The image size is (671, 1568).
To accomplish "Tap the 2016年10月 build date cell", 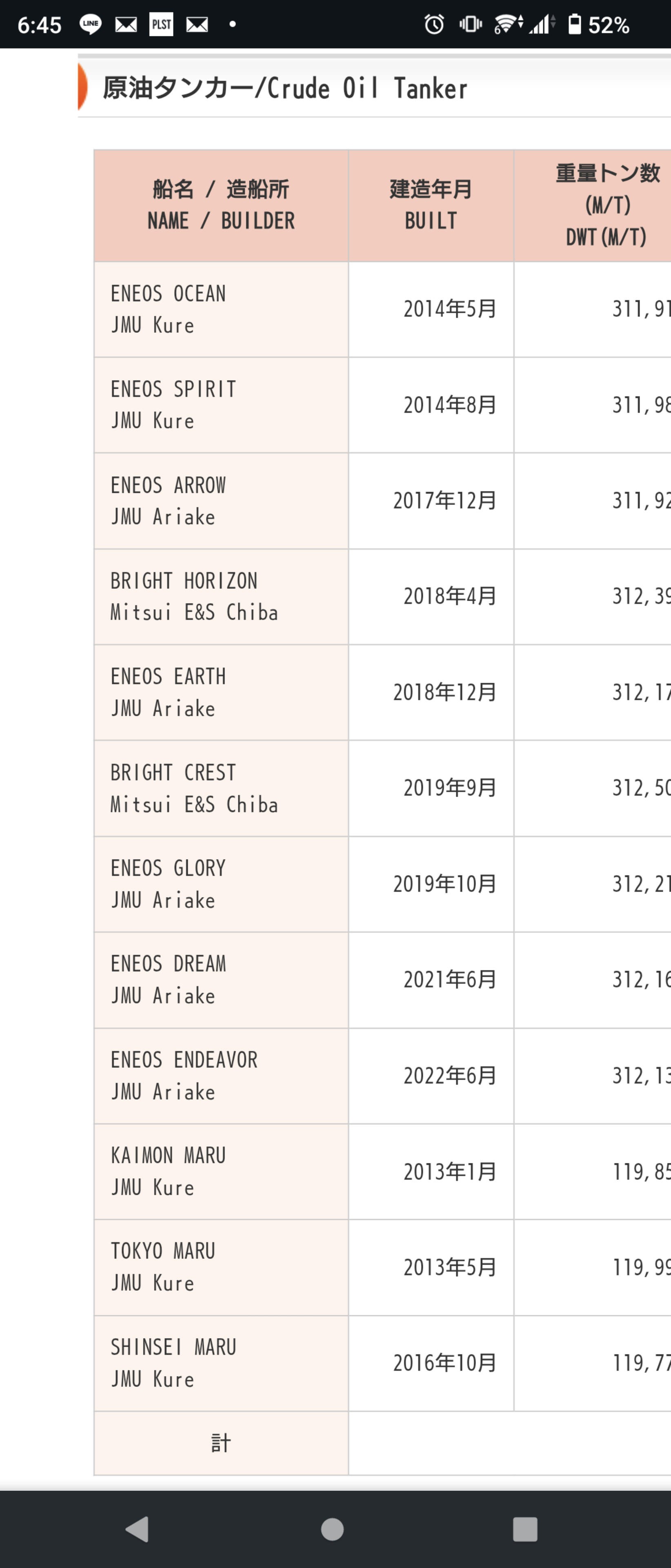I will tap(444, 1363).
